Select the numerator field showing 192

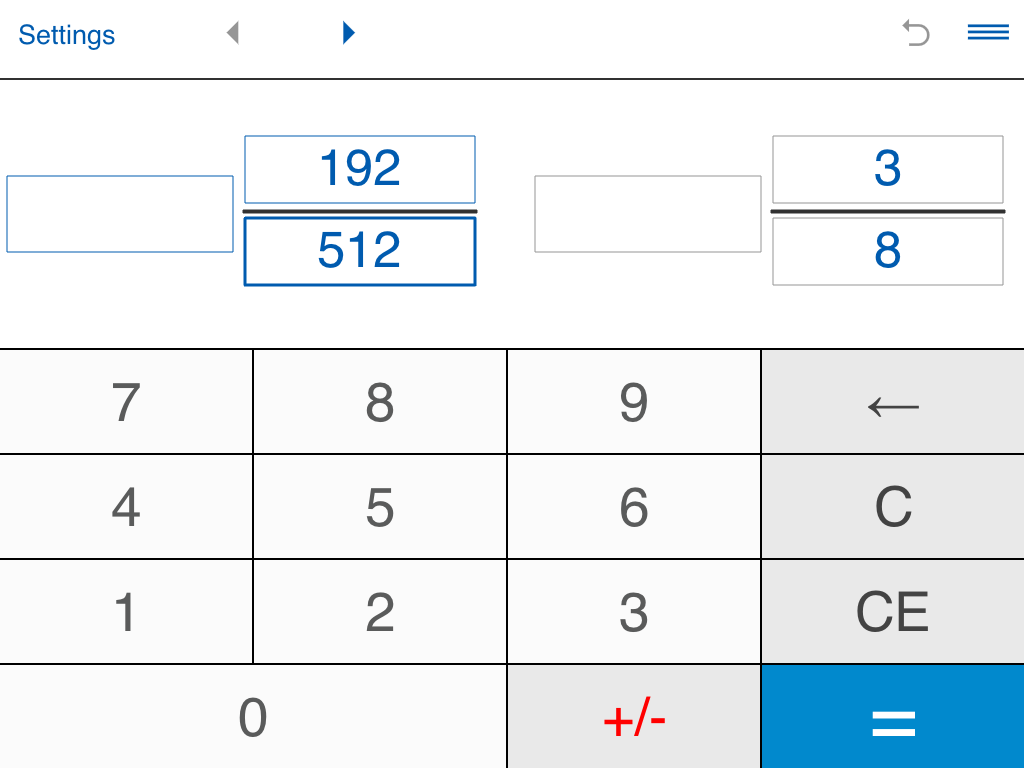click(x=360, y=169)
